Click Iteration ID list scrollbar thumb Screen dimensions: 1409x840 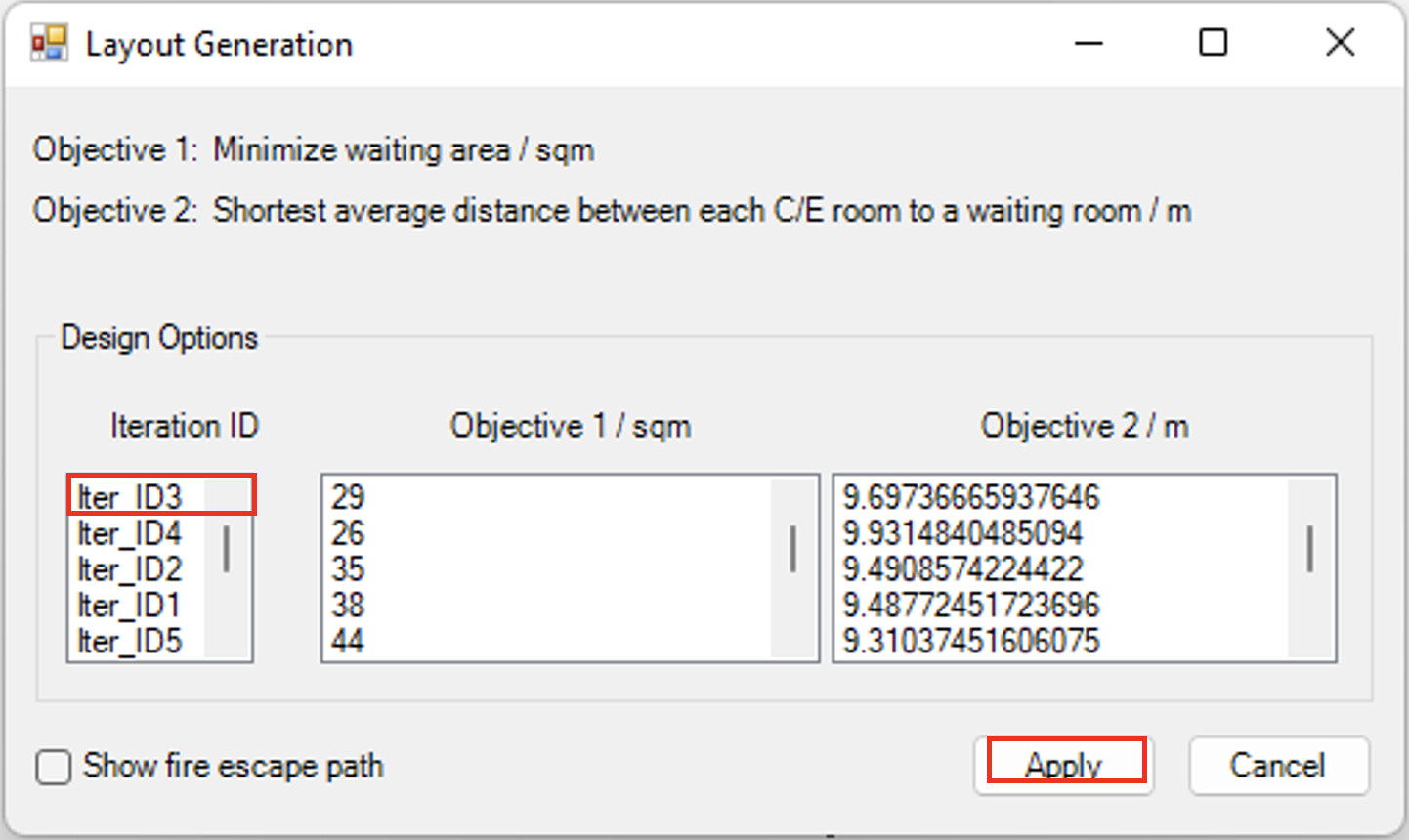pos(227,549)
